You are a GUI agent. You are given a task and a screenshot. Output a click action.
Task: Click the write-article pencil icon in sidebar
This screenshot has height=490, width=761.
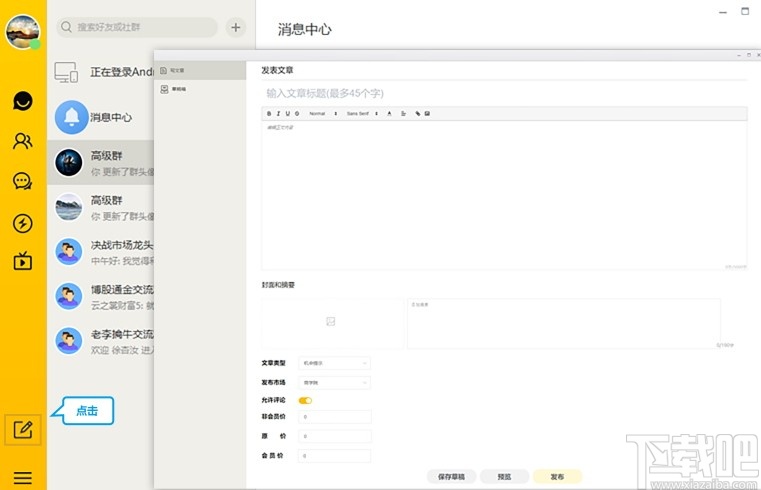point(23,430)
